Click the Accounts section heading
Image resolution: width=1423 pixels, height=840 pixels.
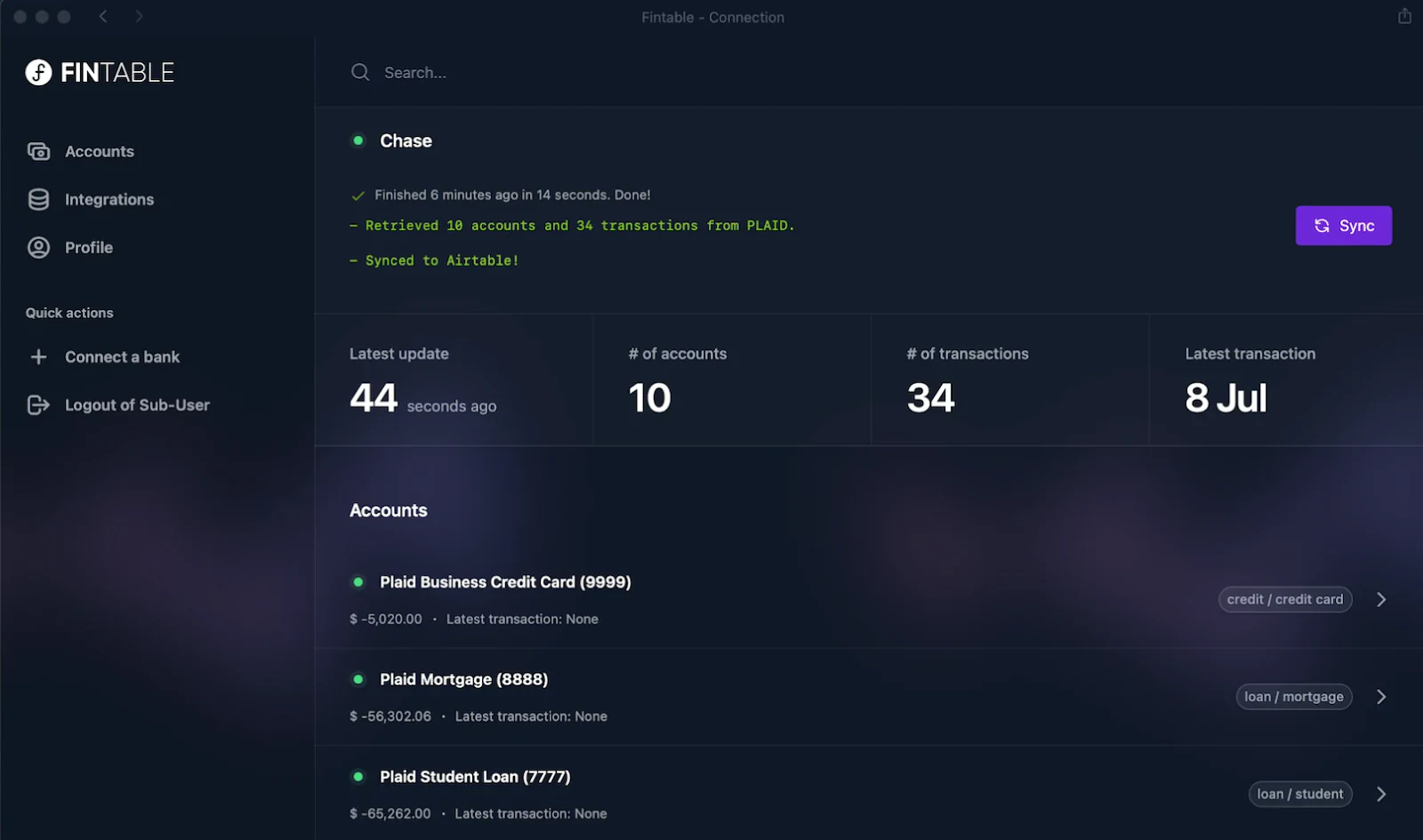(x=389, y=510)
